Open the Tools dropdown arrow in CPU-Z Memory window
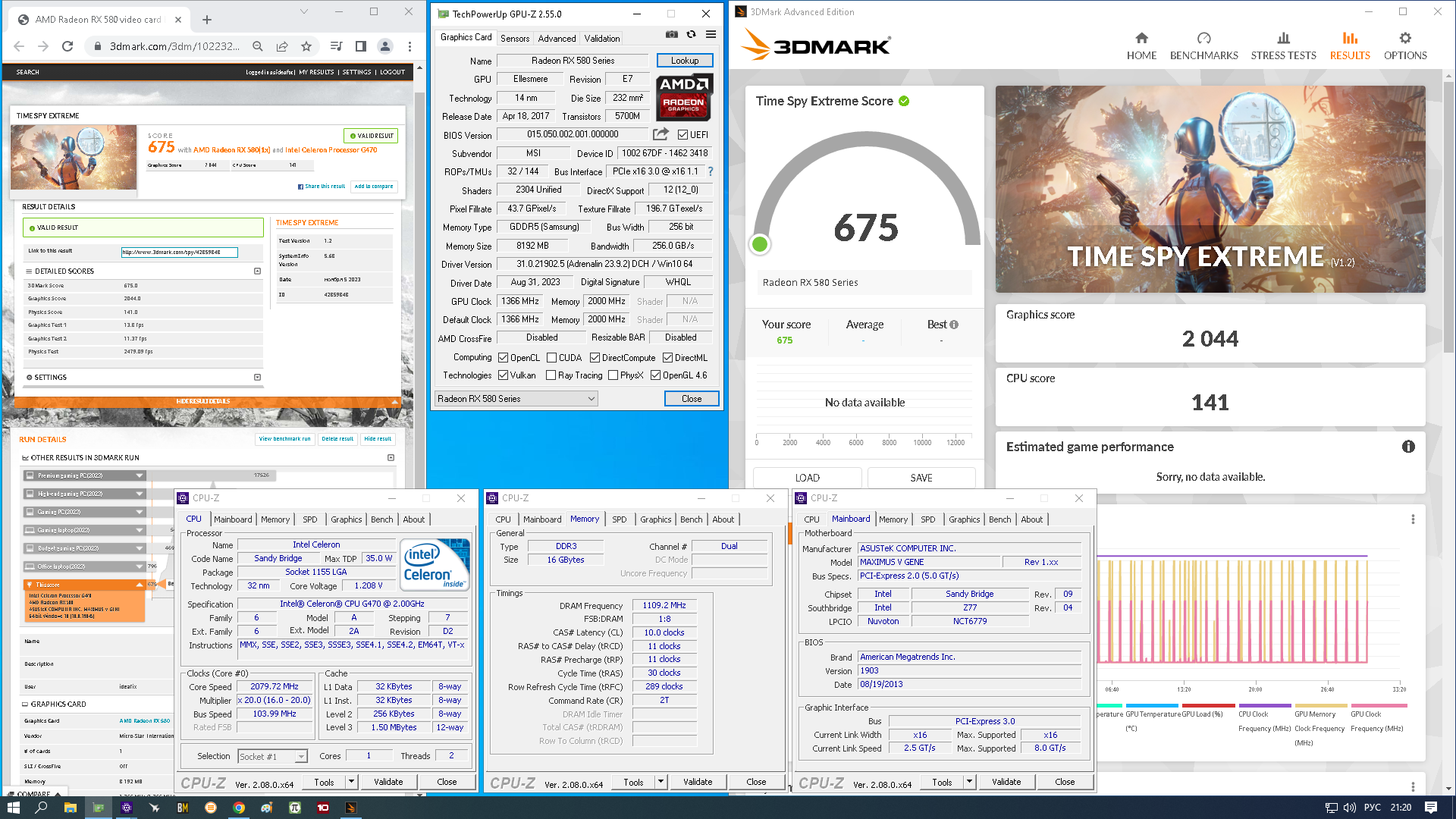1456x819 pixels. tap(661, 782)
